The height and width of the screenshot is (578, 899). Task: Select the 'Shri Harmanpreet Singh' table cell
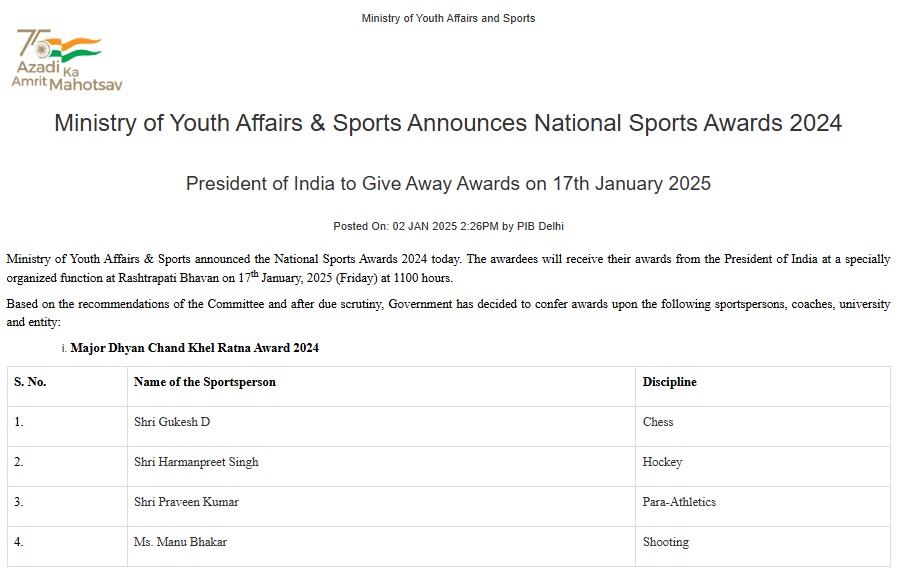coord(196,462)
